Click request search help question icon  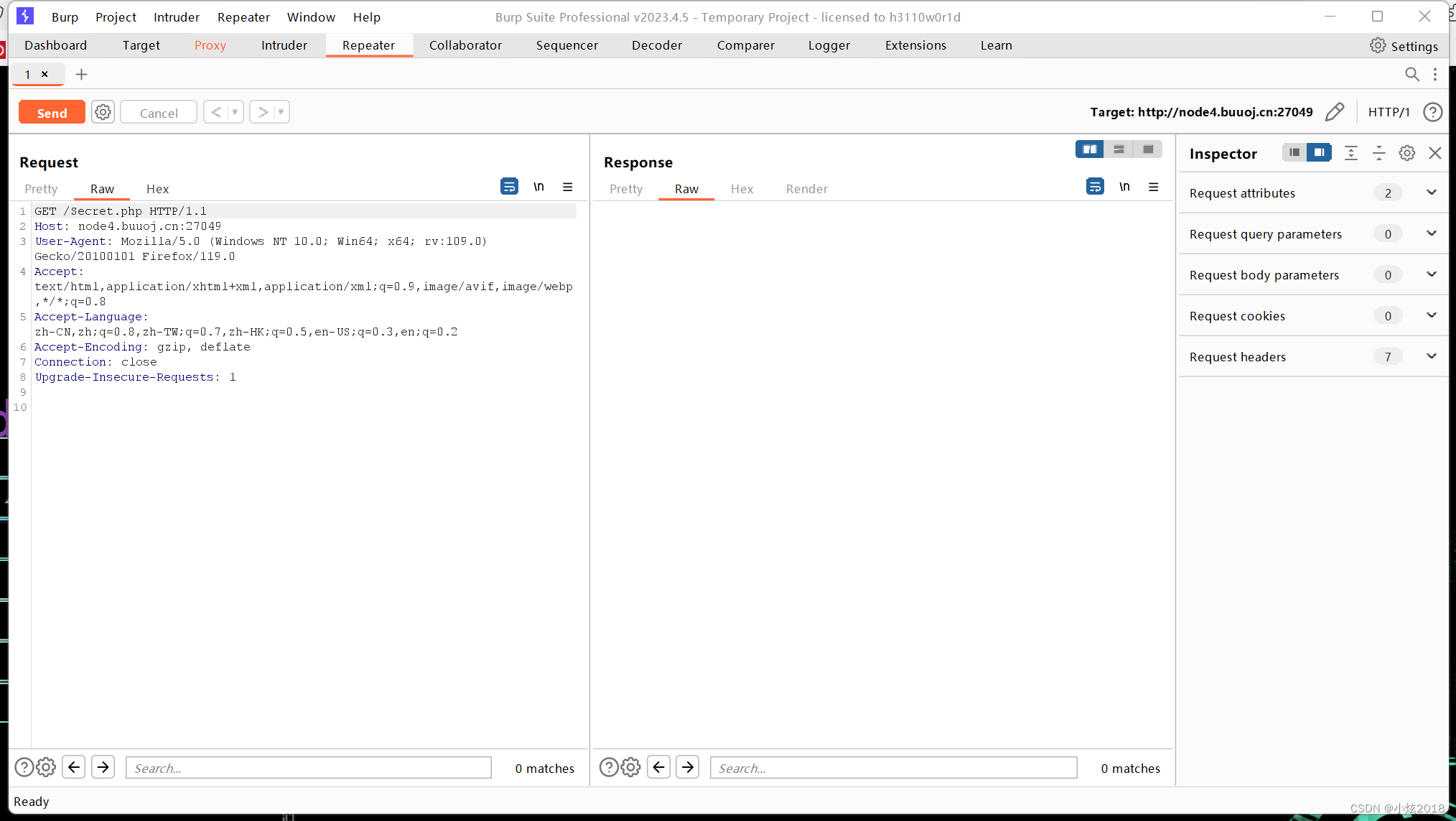(x=24, y=767)
